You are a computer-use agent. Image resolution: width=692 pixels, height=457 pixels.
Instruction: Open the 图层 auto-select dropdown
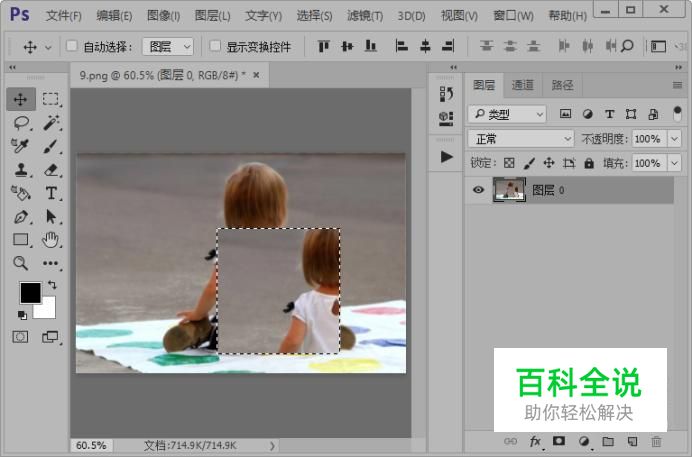click(168, 46)
